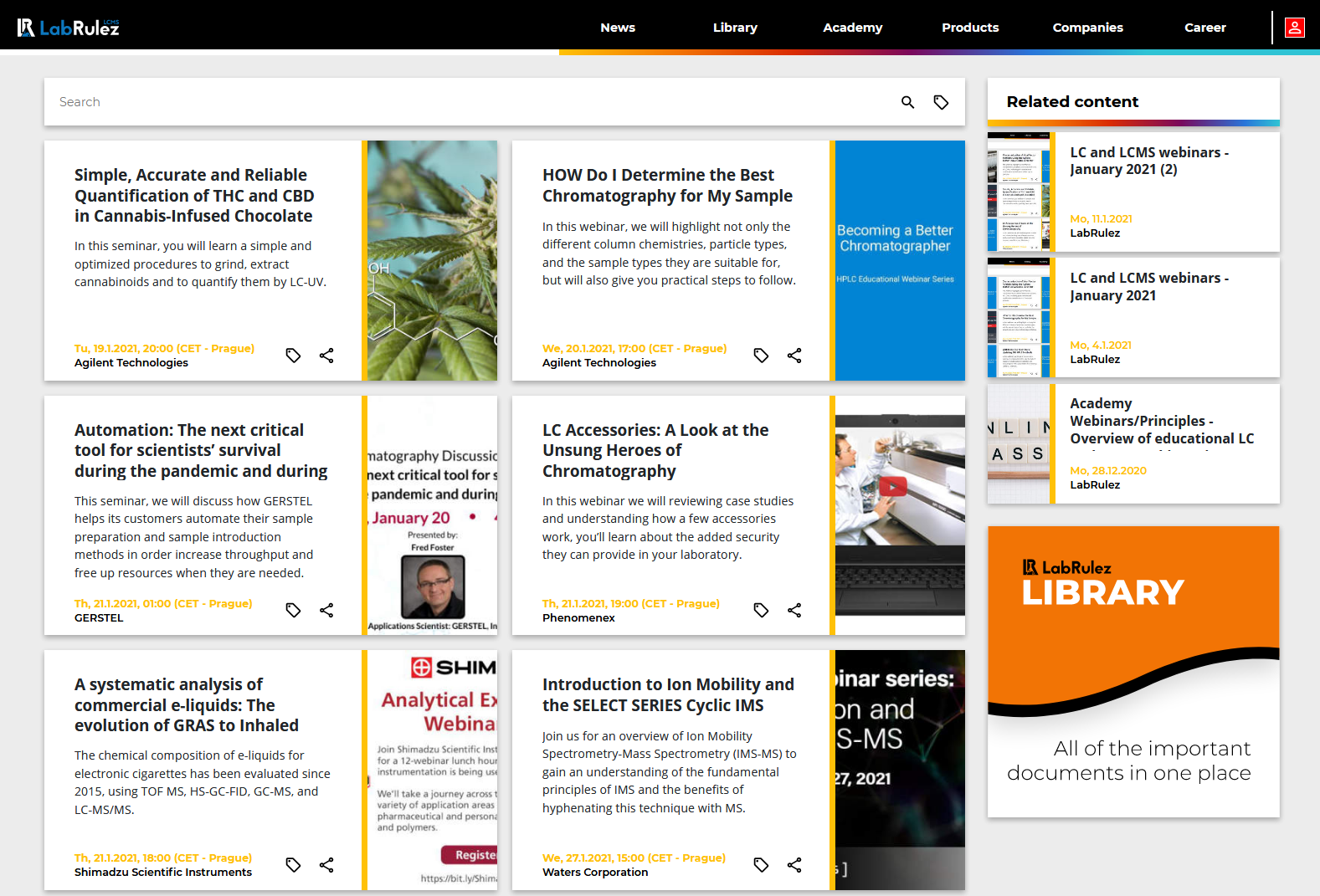Image resolution: width=1320 pixels, height=896 pixels.
Task: Click the search magnifier icon
Action: tap(907, 102)
